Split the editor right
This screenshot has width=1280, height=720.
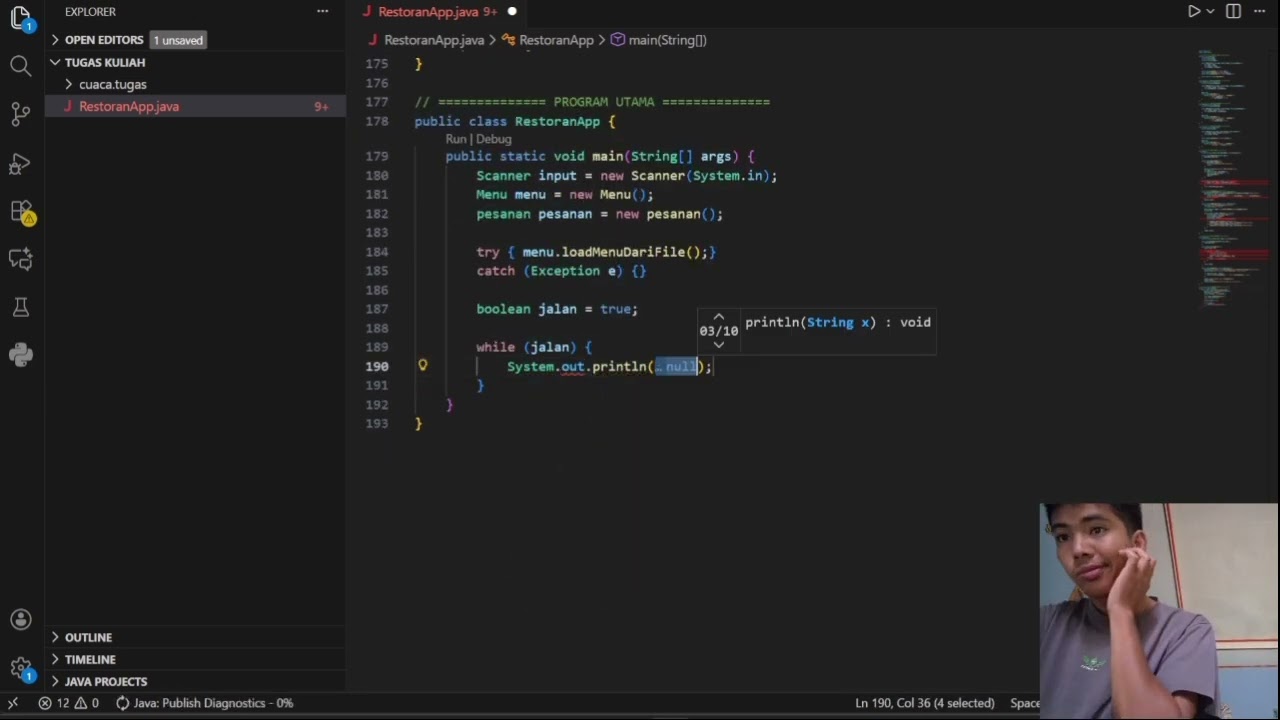pyautogui.click(x=1233, y=11)
